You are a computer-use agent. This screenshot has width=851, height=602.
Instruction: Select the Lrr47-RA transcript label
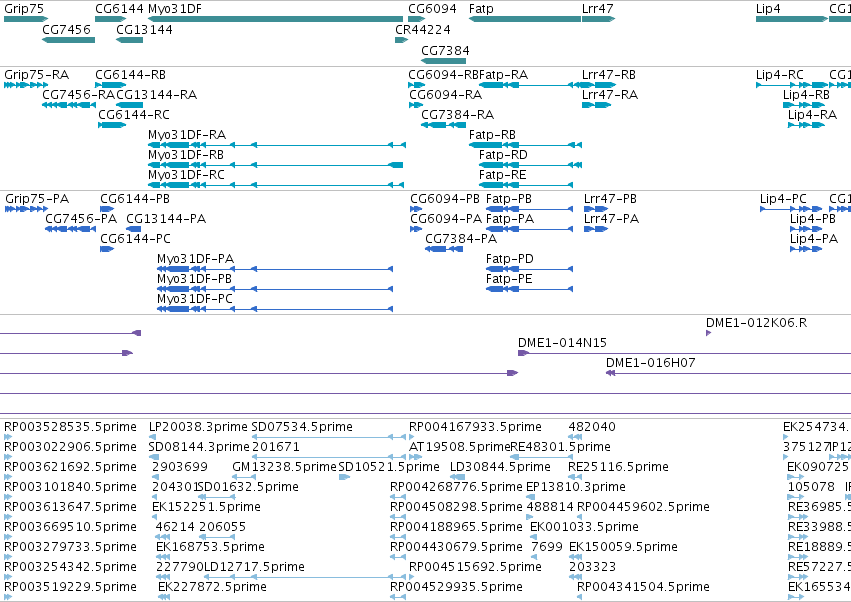point(610,94)
